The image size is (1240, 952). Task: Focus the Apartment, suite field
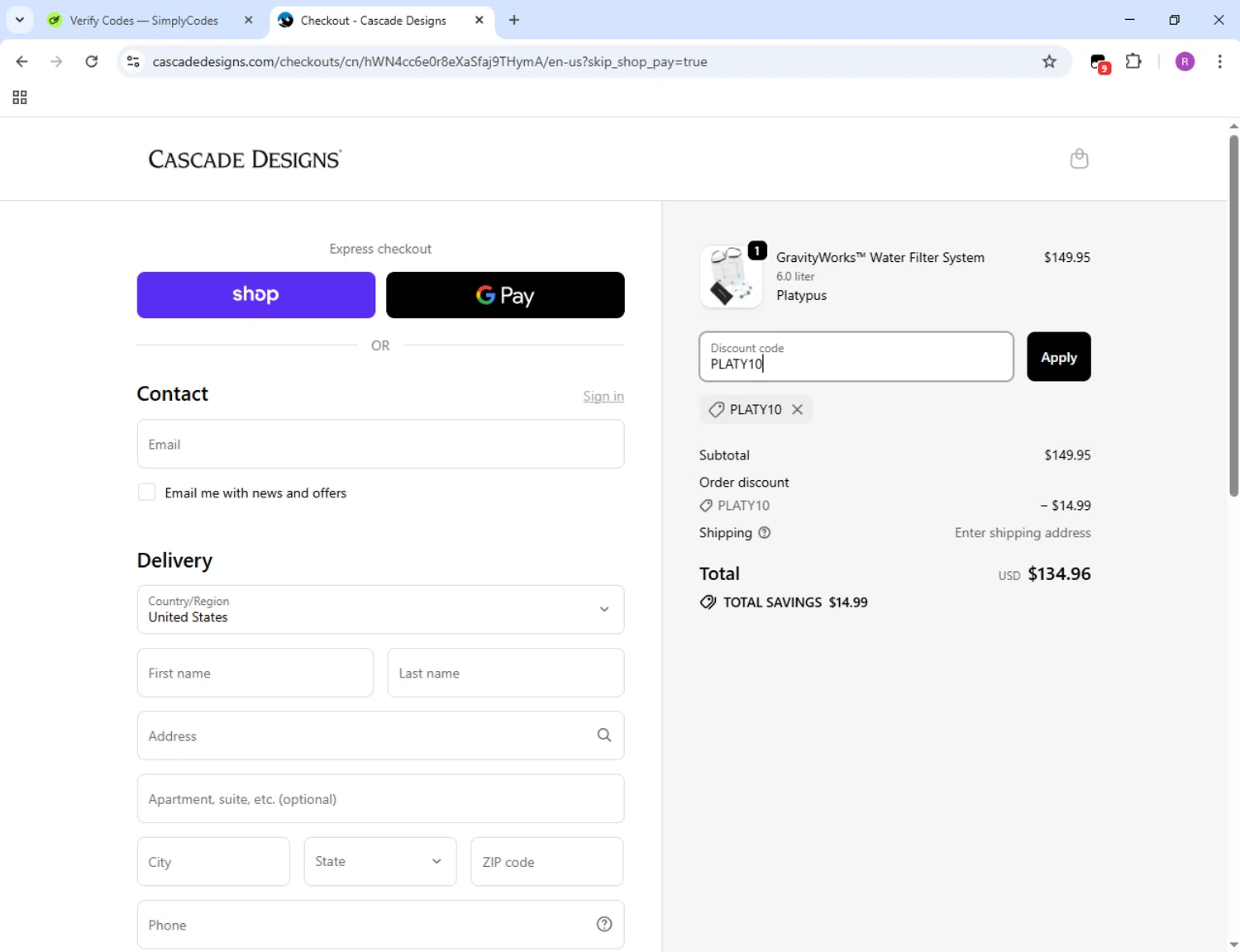click(380, 798)
